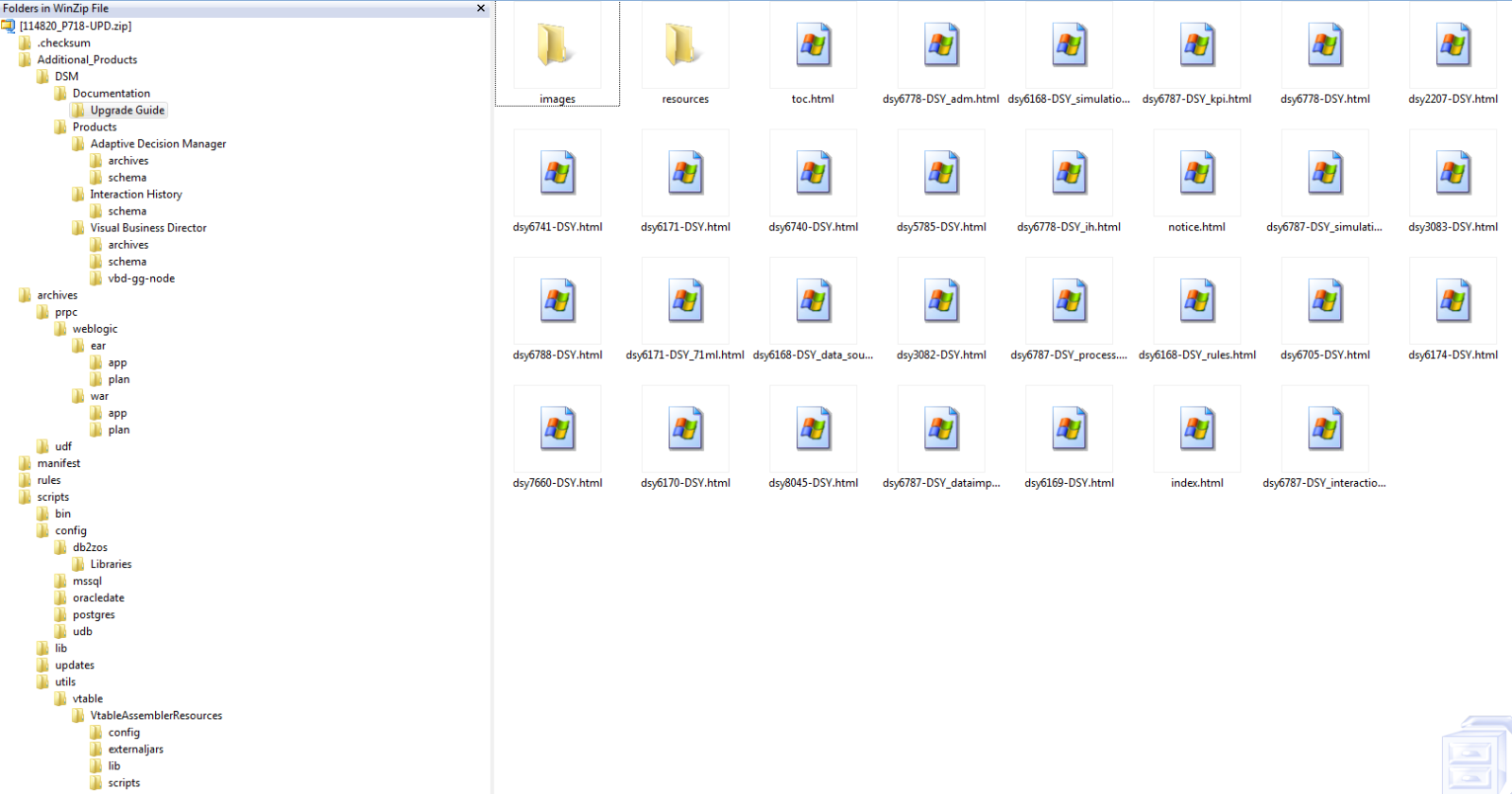Select dsy6171-DSY_71ml.html file icon

685,301
